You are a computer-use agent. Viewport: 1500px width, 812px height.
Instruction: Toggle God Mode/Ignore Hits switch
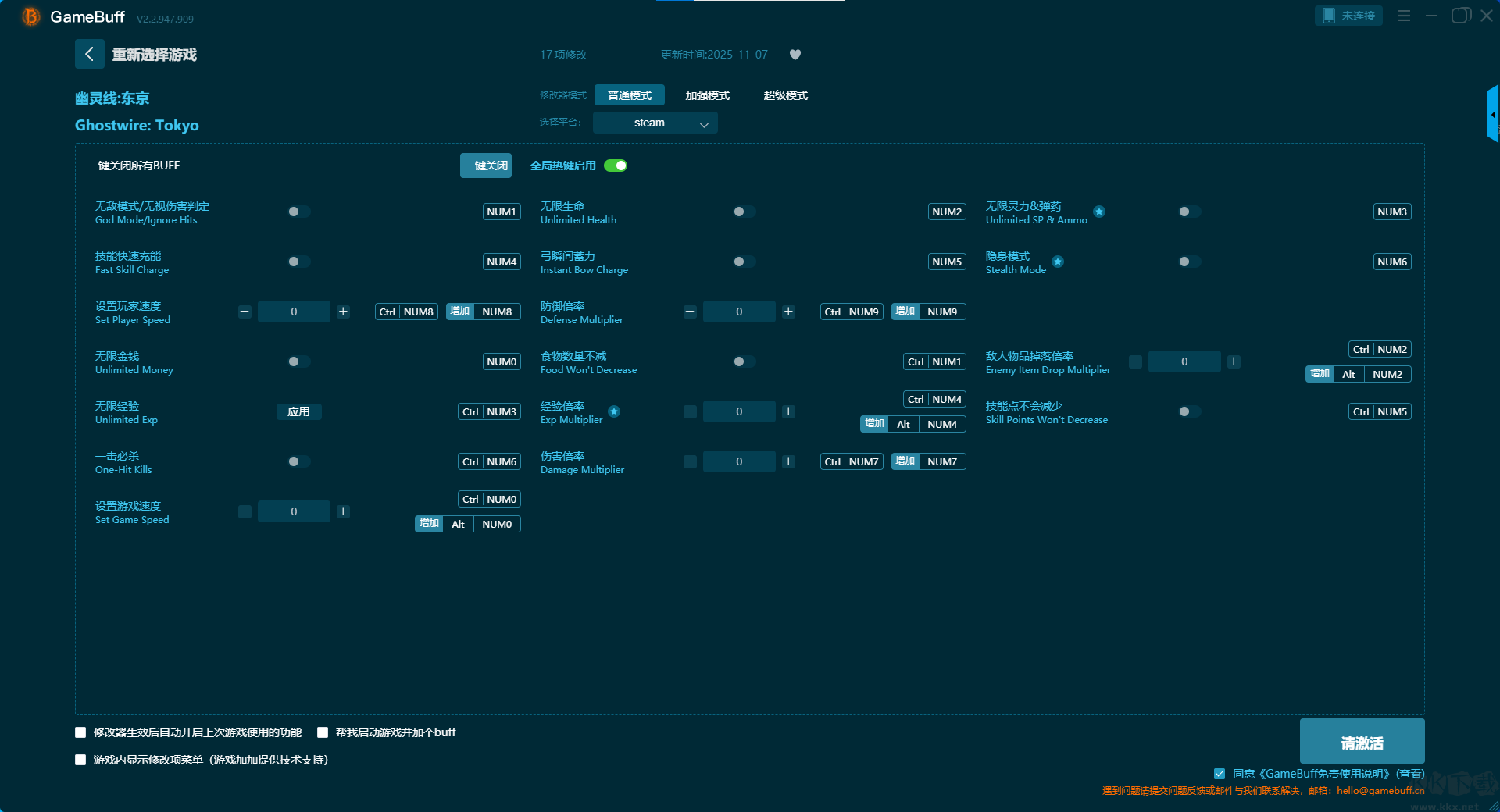tap(298, 212)
